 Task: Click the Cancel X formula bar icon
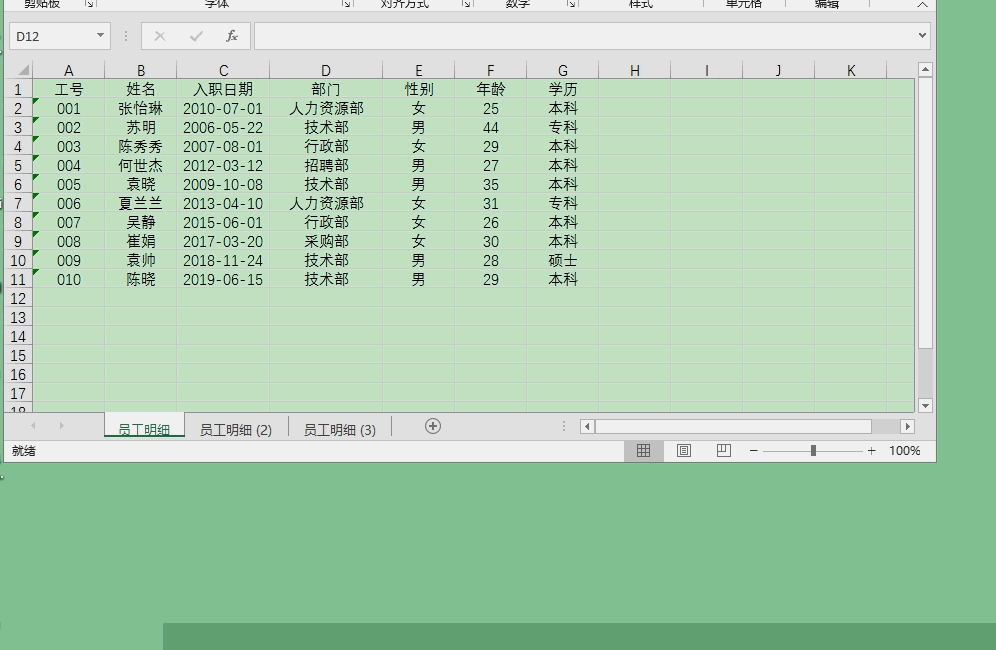(160, 36)
